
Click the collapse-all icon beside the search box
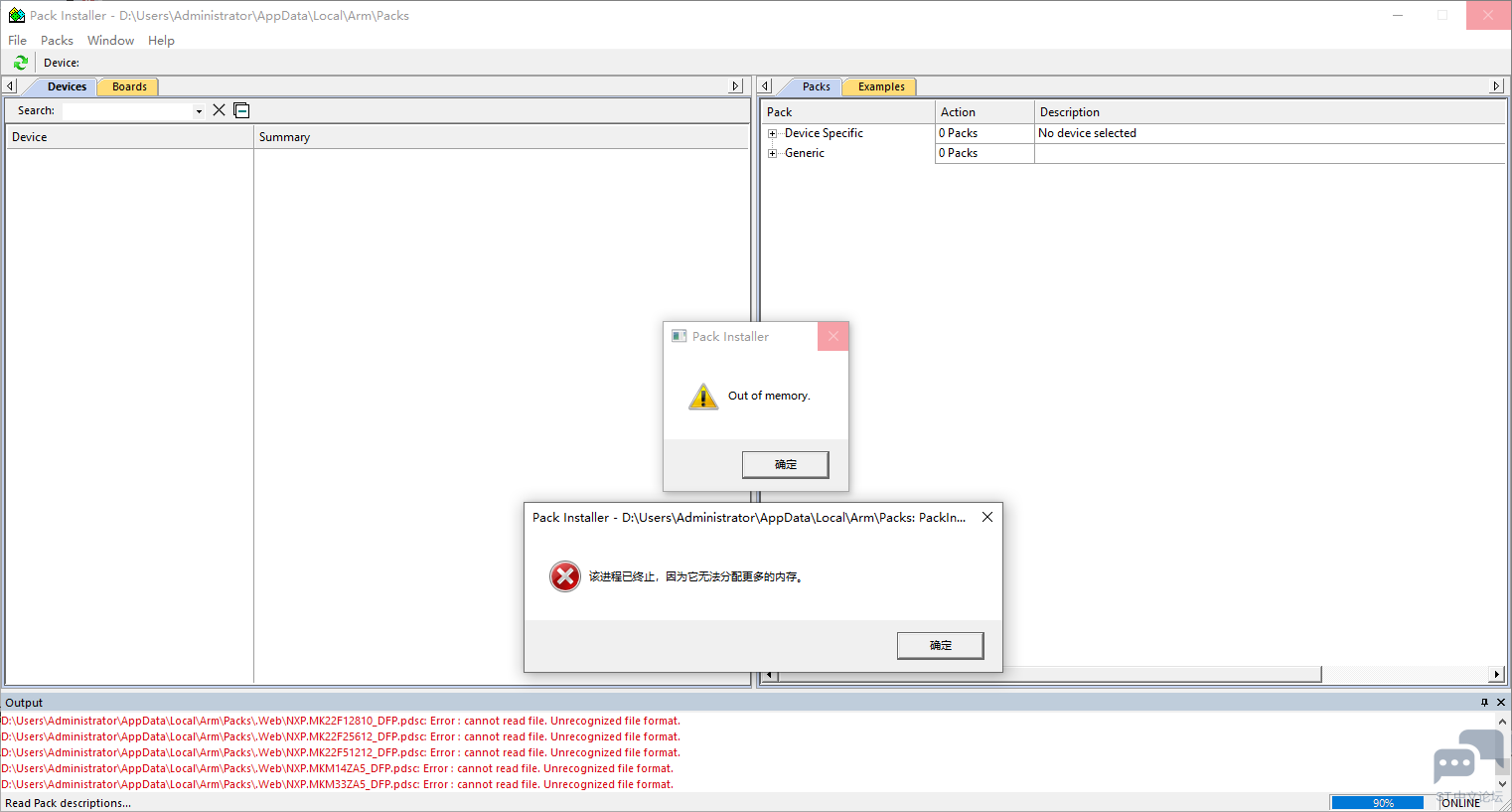point(241,110)
